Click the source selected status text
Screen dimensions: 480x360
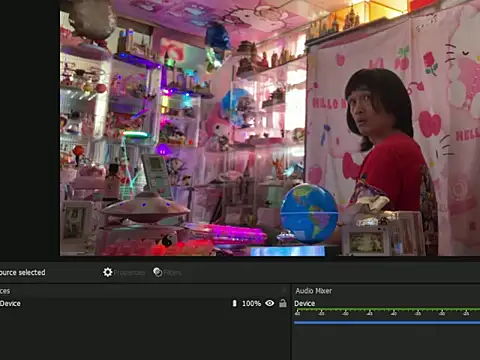[22, 273]
